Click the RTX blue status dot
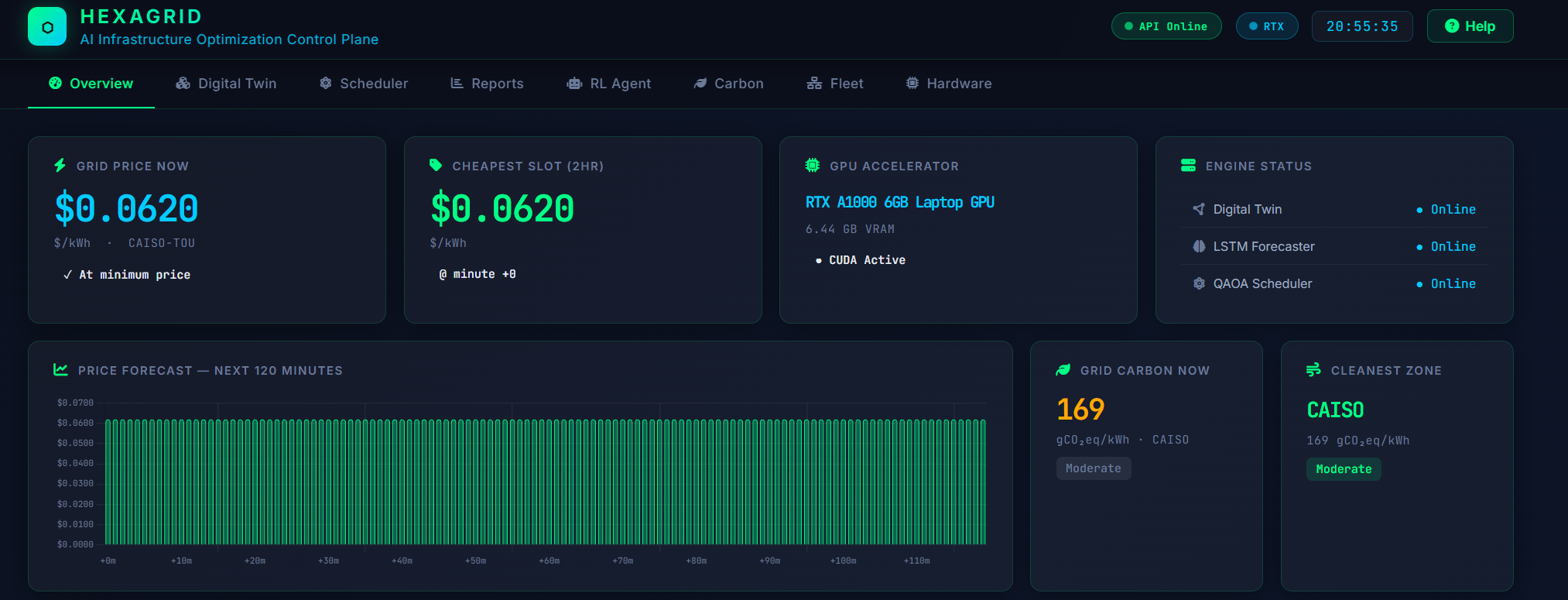Viewport: 1568px width, 600px height. tap(1253, 26)
